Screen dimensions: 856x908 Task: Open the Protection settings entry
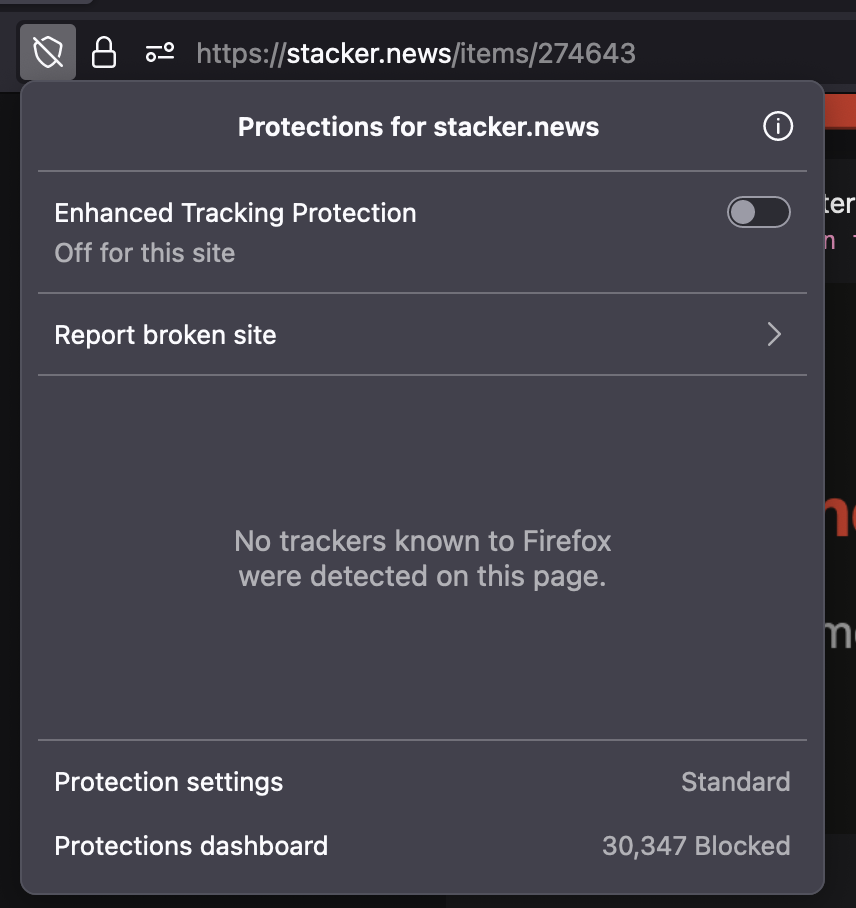tap(168, 782)
